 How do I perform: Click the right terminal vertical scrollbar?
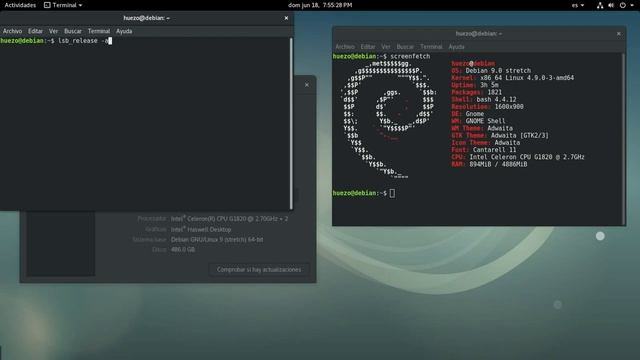click(623, 139)
